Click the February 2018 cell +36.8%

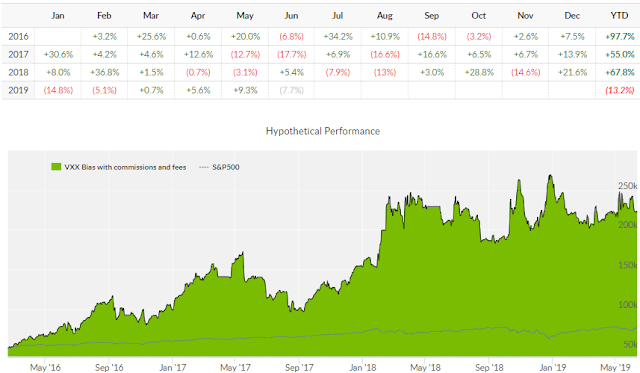click(x=104, y=72)
